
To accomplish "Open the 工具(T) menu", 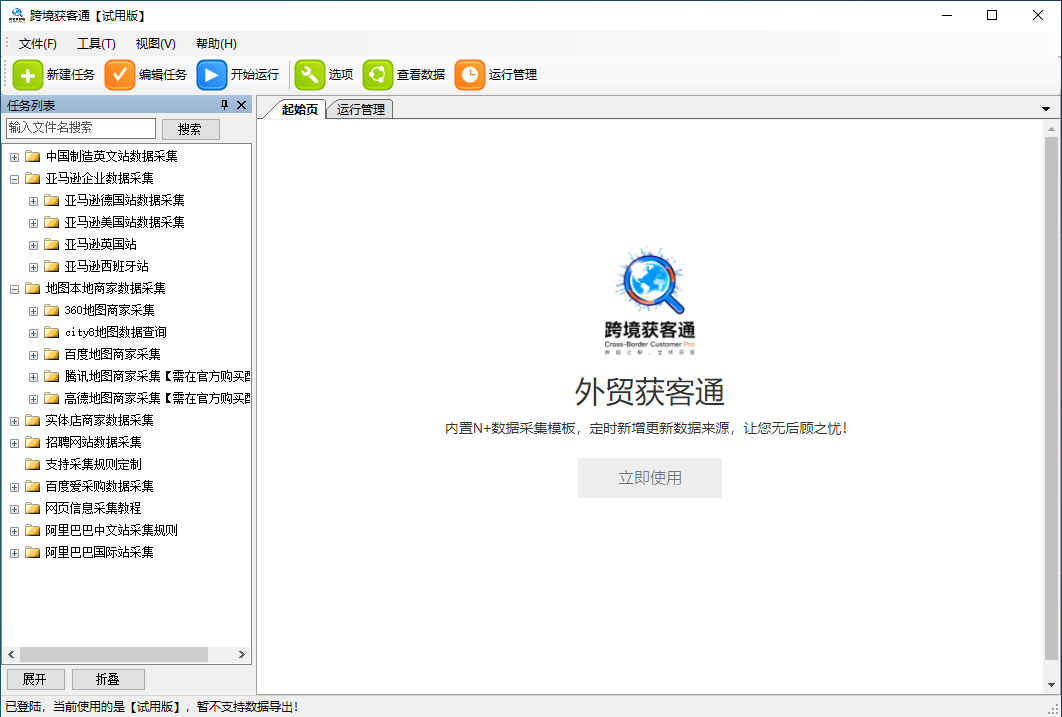I will [x=96, y=44].
